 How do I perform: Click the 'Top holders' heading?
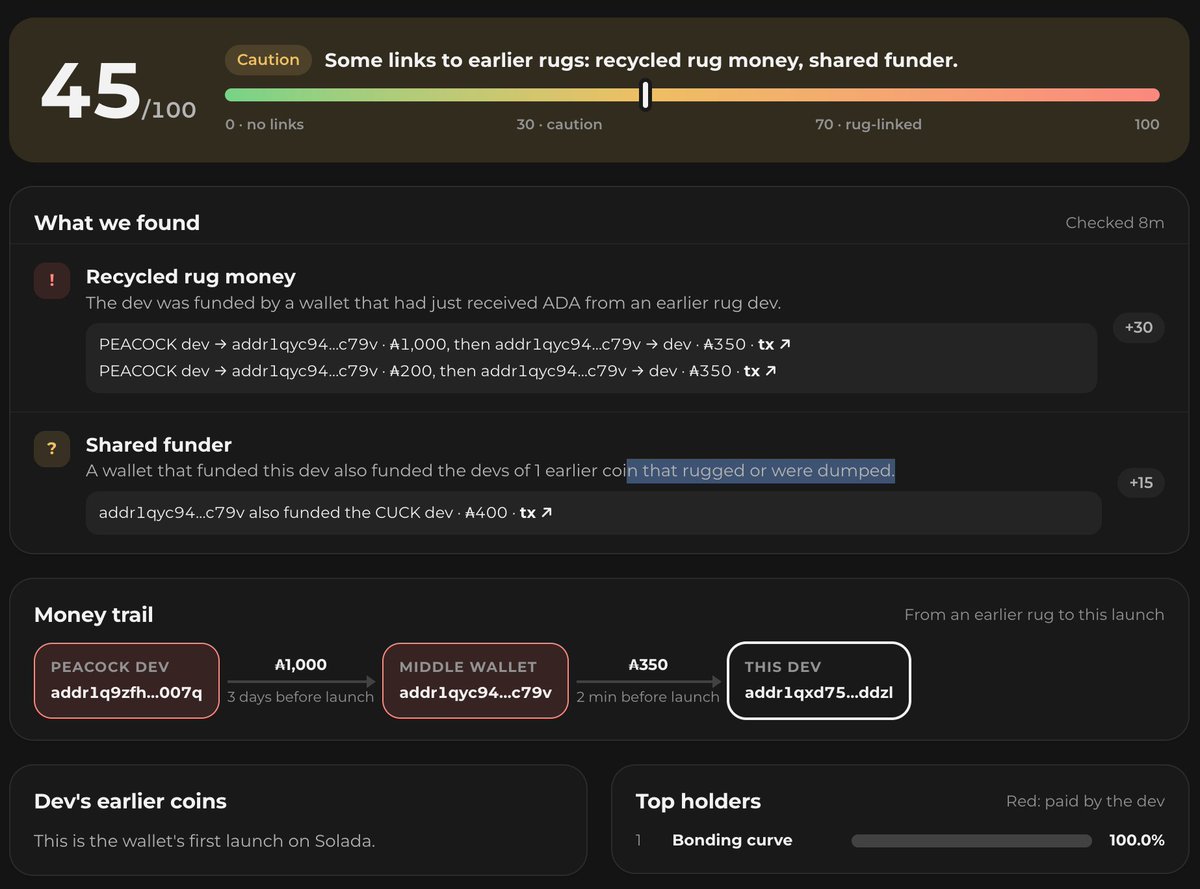698,801
